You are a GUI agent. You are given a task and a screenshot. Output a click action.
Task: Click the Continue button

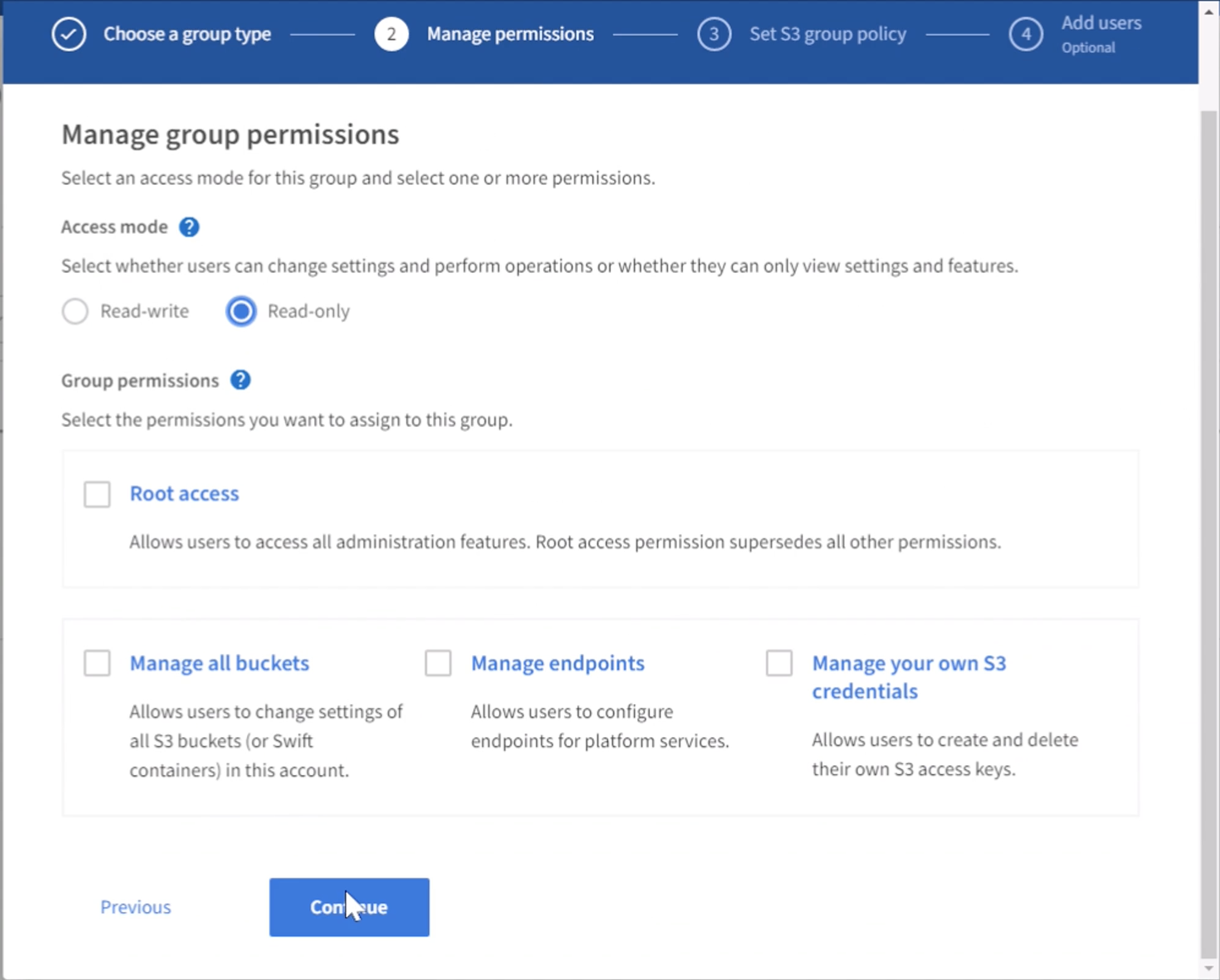pyautogui.click(x=349, y=907)
